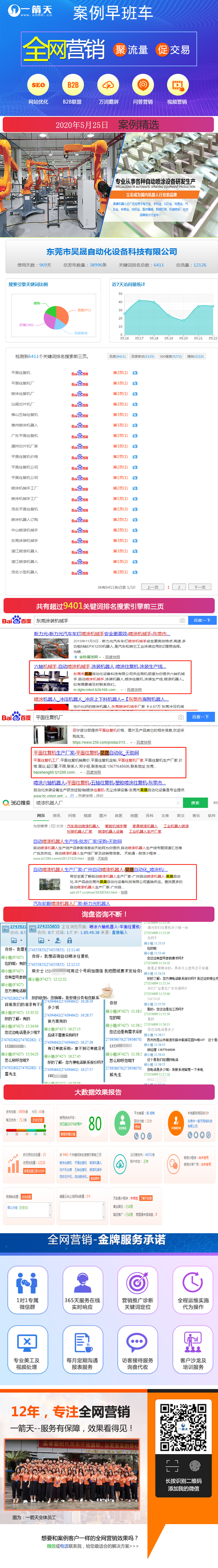
Task: Switch to the 搜狗(3210) tab
Action: tap(195, 357)
